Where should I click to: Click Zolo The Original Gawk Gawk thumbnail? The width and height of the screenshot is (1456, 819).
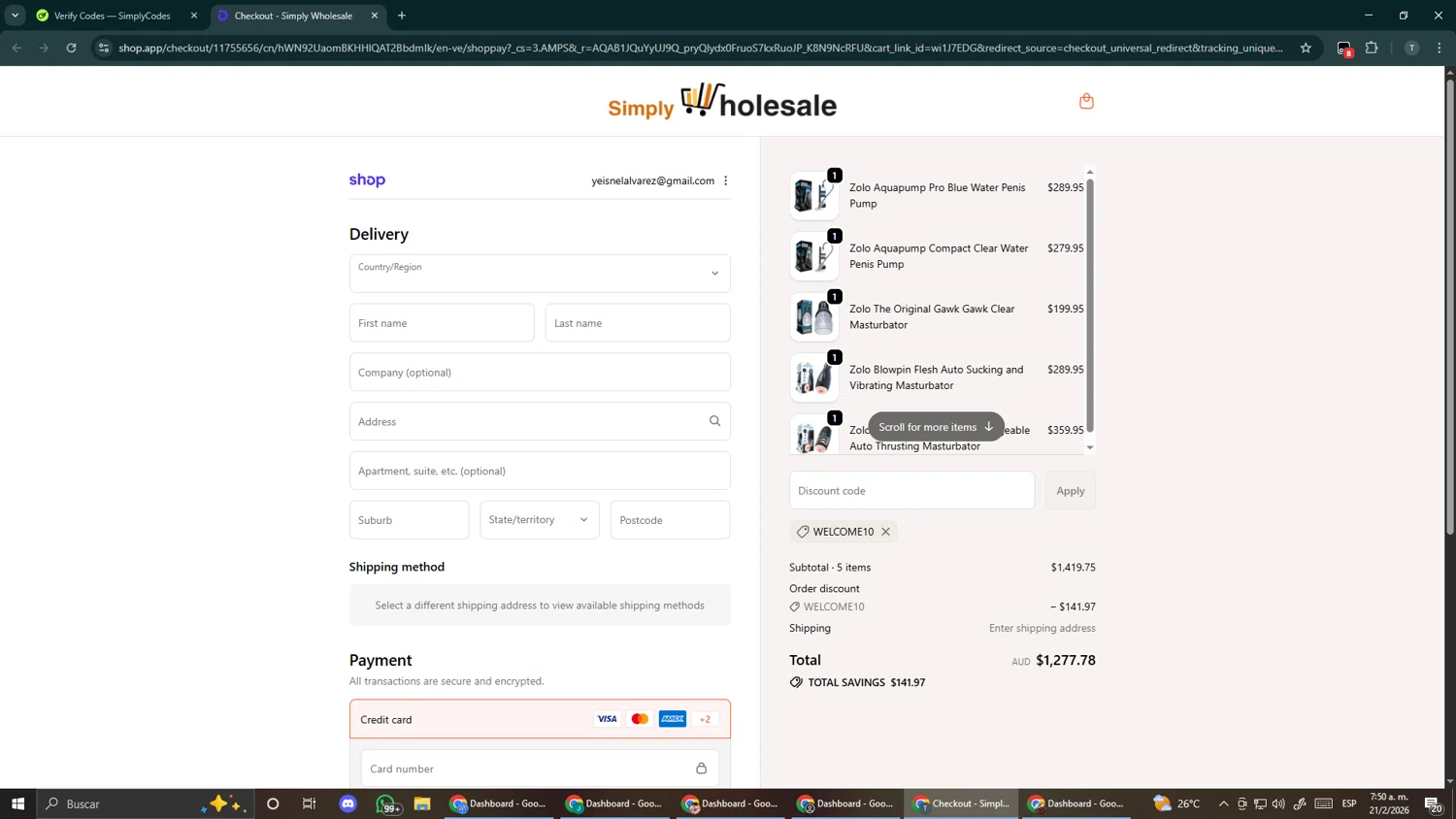[x=813, y=316]
